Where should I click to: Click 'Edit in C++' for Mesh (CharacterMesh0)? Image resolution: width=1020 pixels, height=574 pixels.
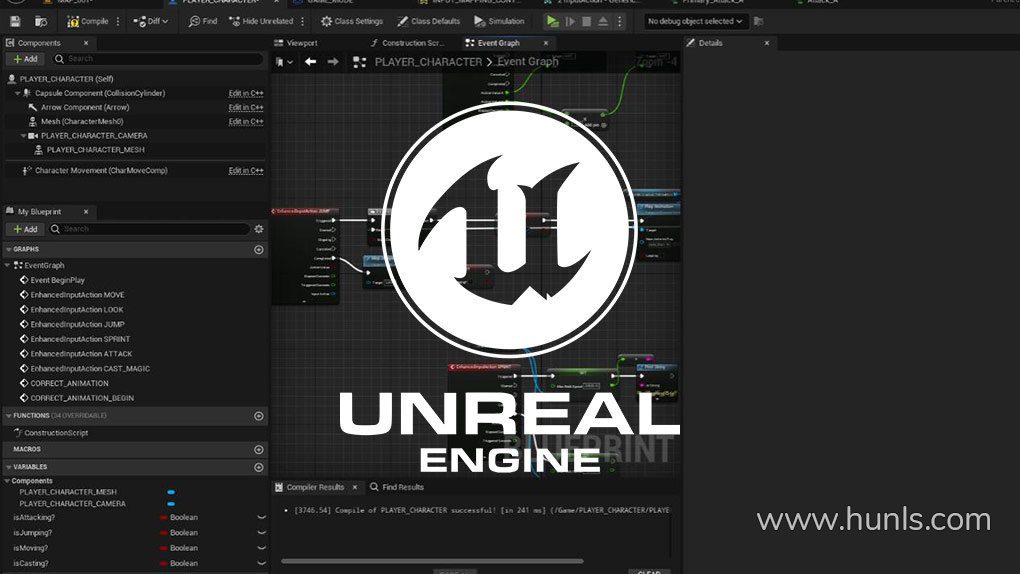click(x=246, y=122)
